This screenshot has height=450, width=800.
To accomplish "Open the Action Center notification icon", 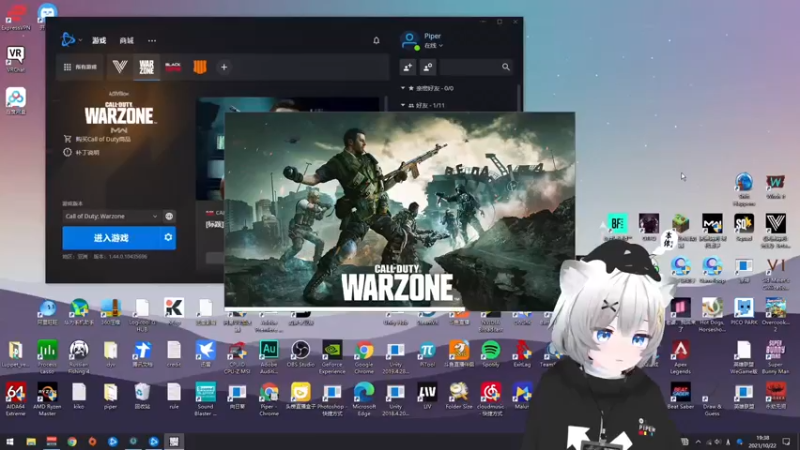I will coord(786,442).
